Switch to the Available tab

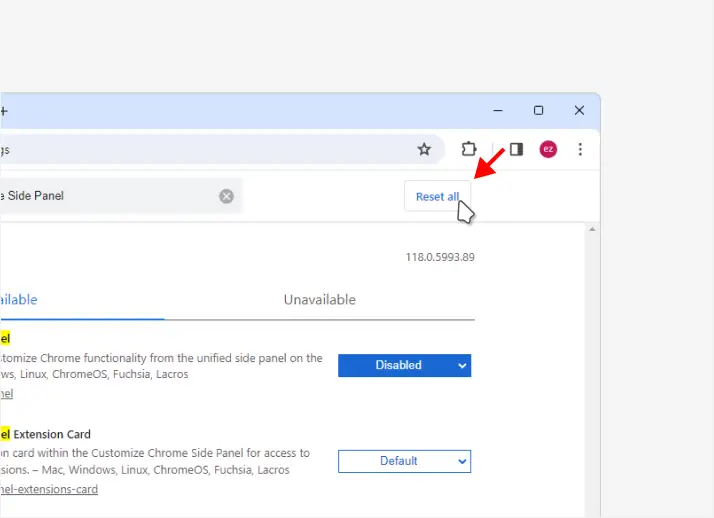(x=19, y=300)
